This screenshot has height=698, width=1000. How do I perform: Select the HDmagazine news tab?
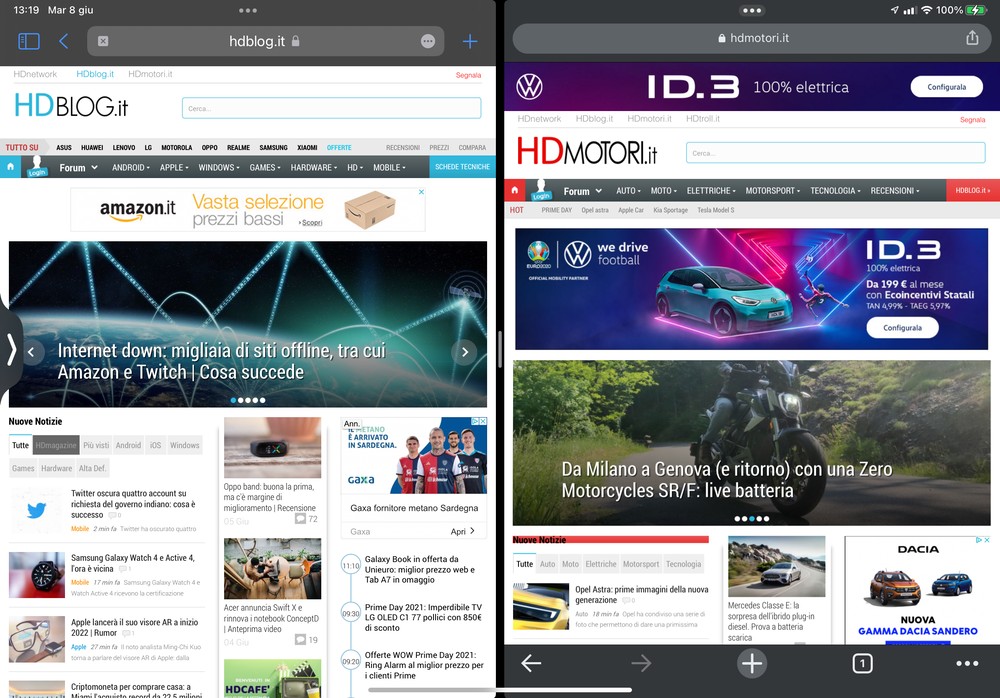pyautogui.click(x=56, y=445)
